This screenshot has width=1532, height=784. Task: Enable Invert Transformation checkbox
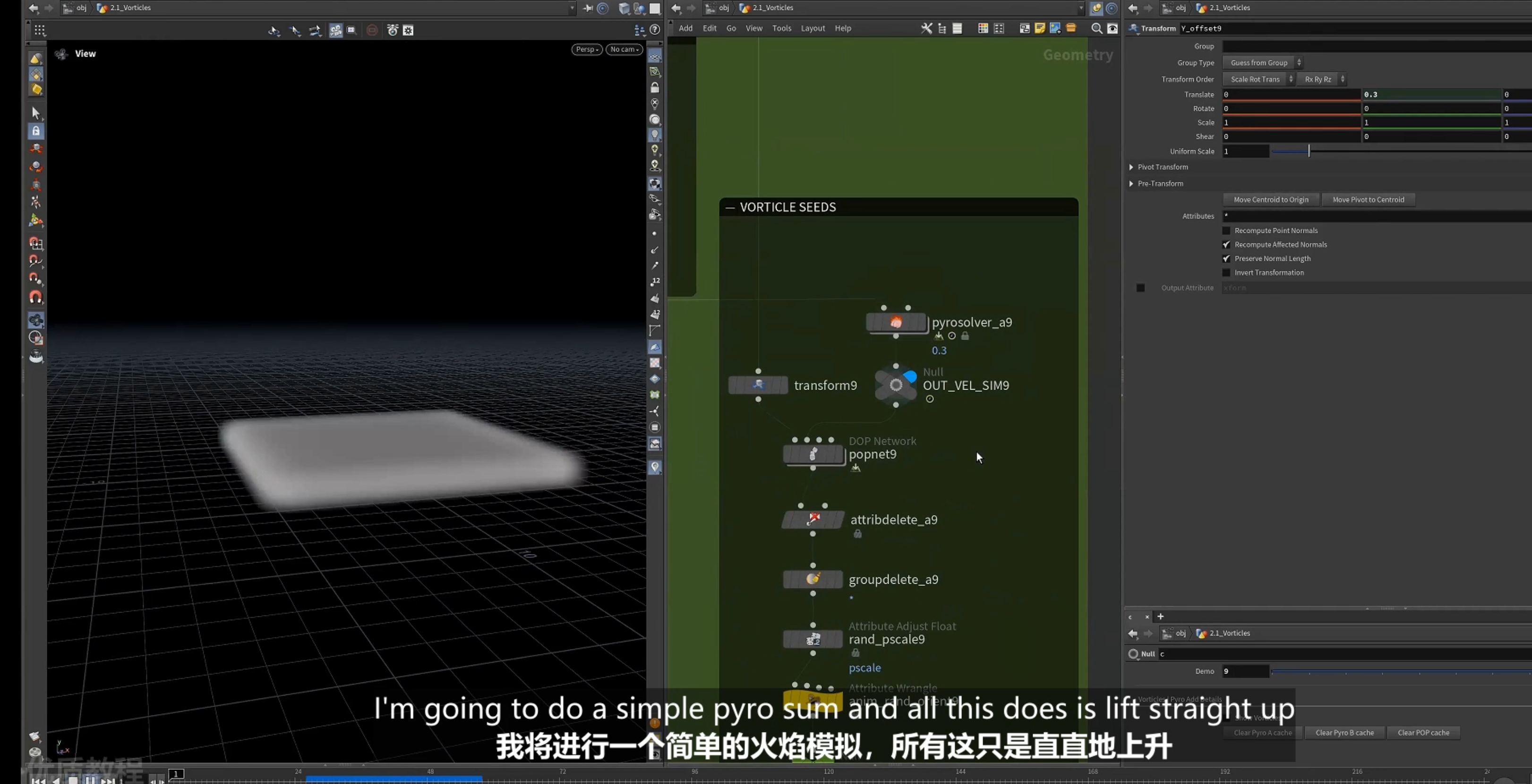1226,273
